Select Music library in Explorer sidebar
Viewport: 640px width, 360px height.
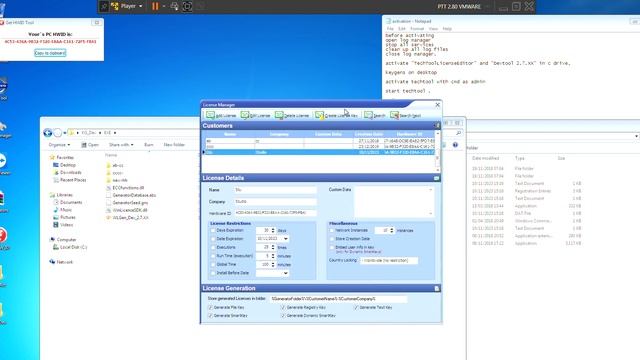click(x=62, y=209)
